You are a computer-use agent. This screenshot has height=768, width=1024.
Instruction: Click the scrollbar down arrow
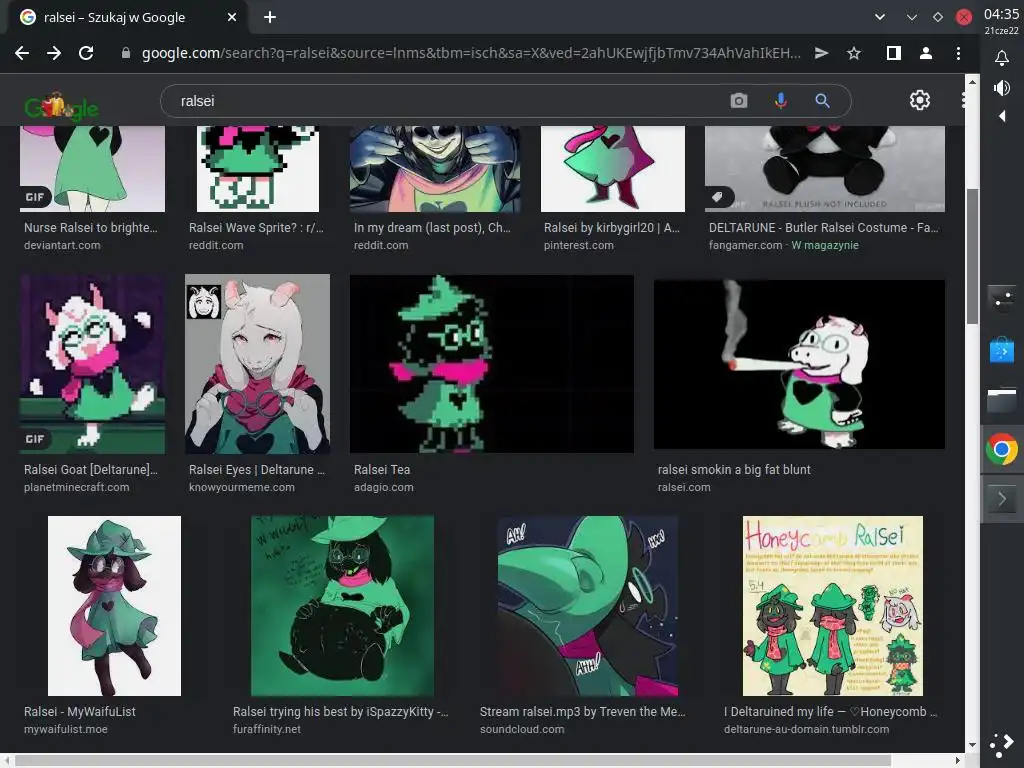tap(972, 744)
